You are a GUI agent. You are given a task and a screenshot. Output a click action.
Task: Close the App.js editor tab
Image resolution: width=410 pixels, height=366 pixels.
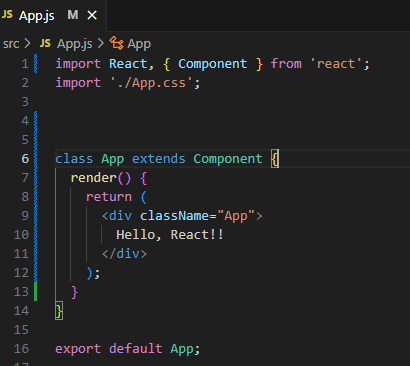pos(92,15)
